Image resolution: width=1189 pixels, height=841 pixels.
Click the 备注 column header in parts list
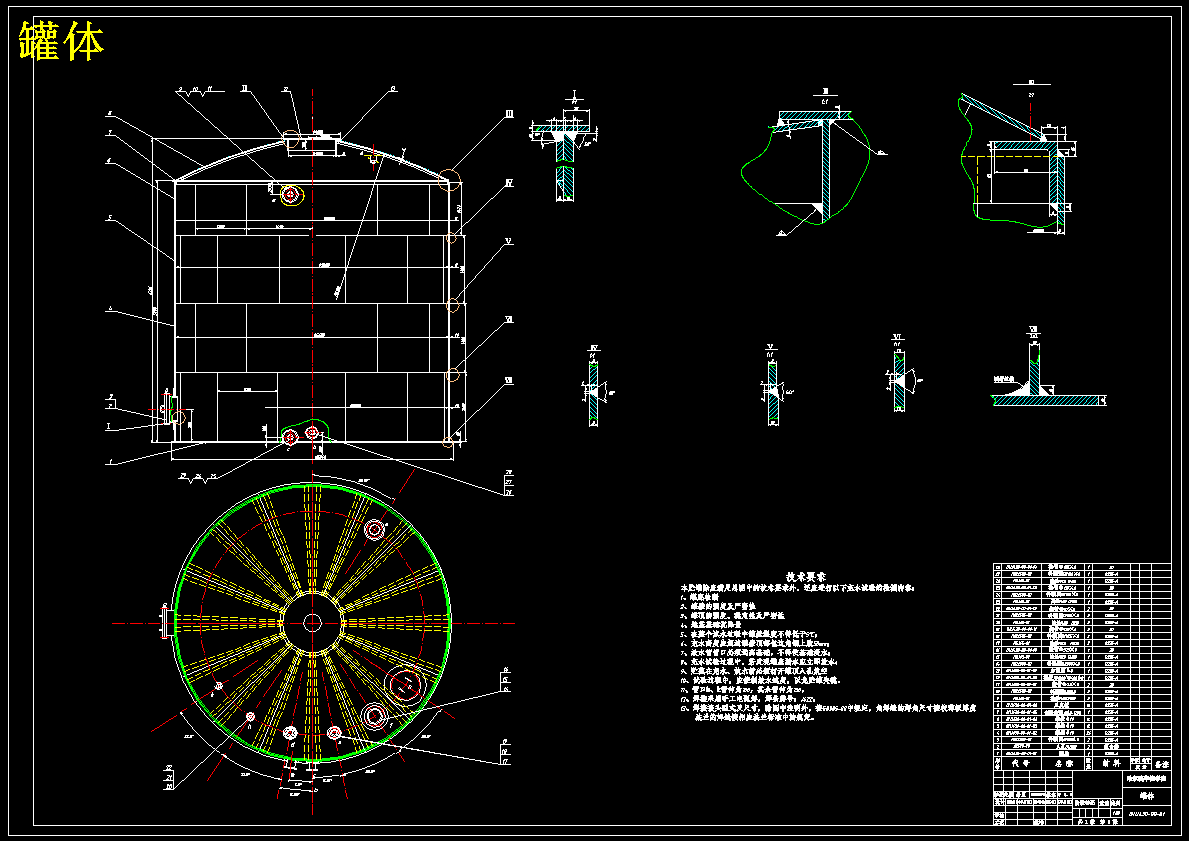[x=1162, y=765]
